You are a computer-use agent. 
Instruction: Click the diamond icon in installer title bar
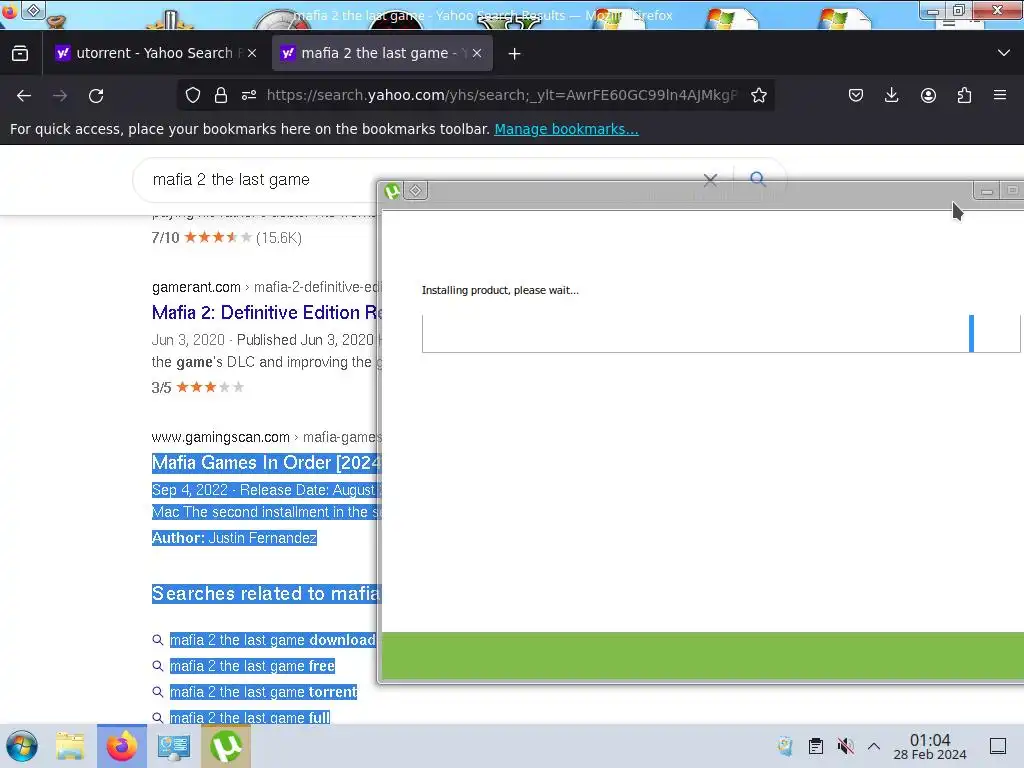[415, 191]
